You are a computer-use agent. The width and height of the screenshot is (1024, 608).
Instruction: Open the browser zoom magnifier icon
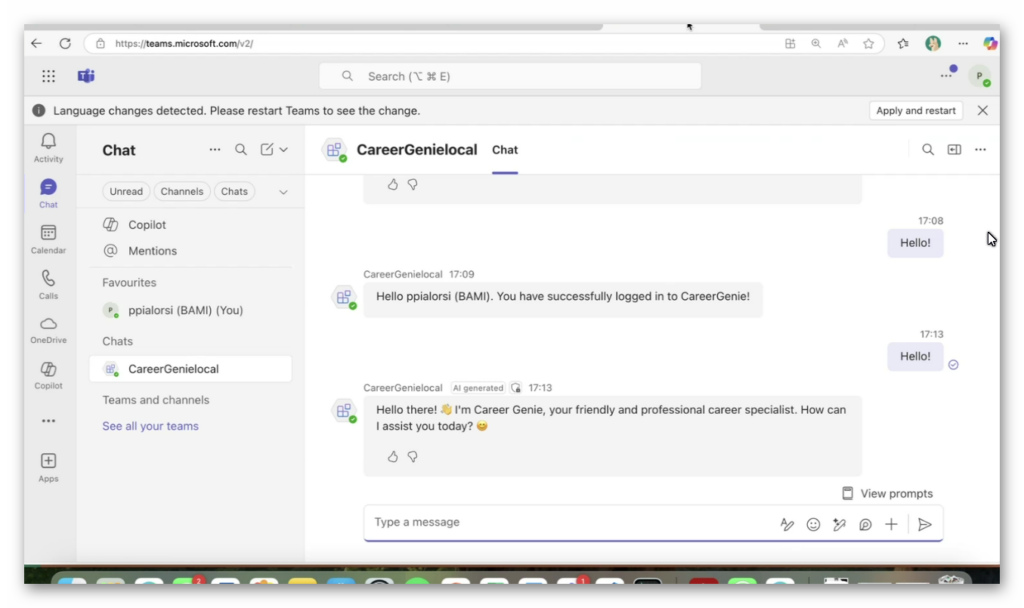tap(816, 43)
